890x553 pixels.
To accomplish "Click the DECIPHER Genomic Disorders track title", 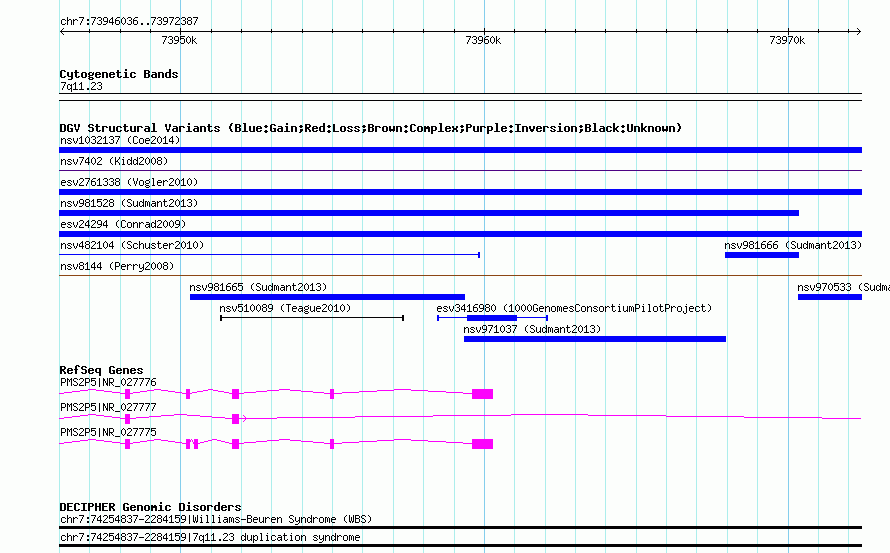I will pos(150,506).
